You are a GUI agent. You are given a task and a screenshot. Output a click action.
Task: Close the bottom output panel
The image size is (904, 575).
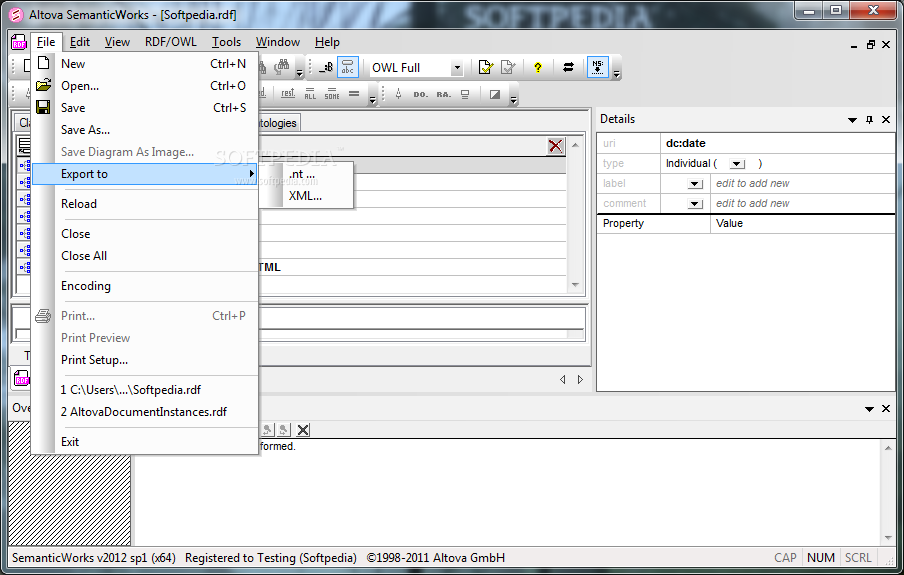pos(886,408)
